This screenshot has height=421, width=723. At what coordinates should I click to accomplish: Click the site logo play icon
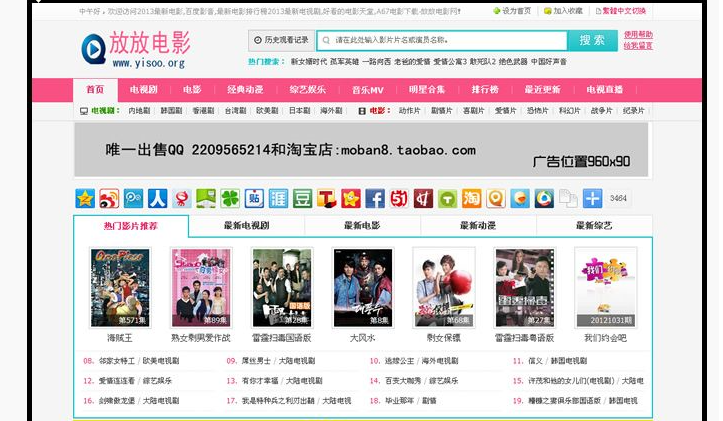coord(94,49)
